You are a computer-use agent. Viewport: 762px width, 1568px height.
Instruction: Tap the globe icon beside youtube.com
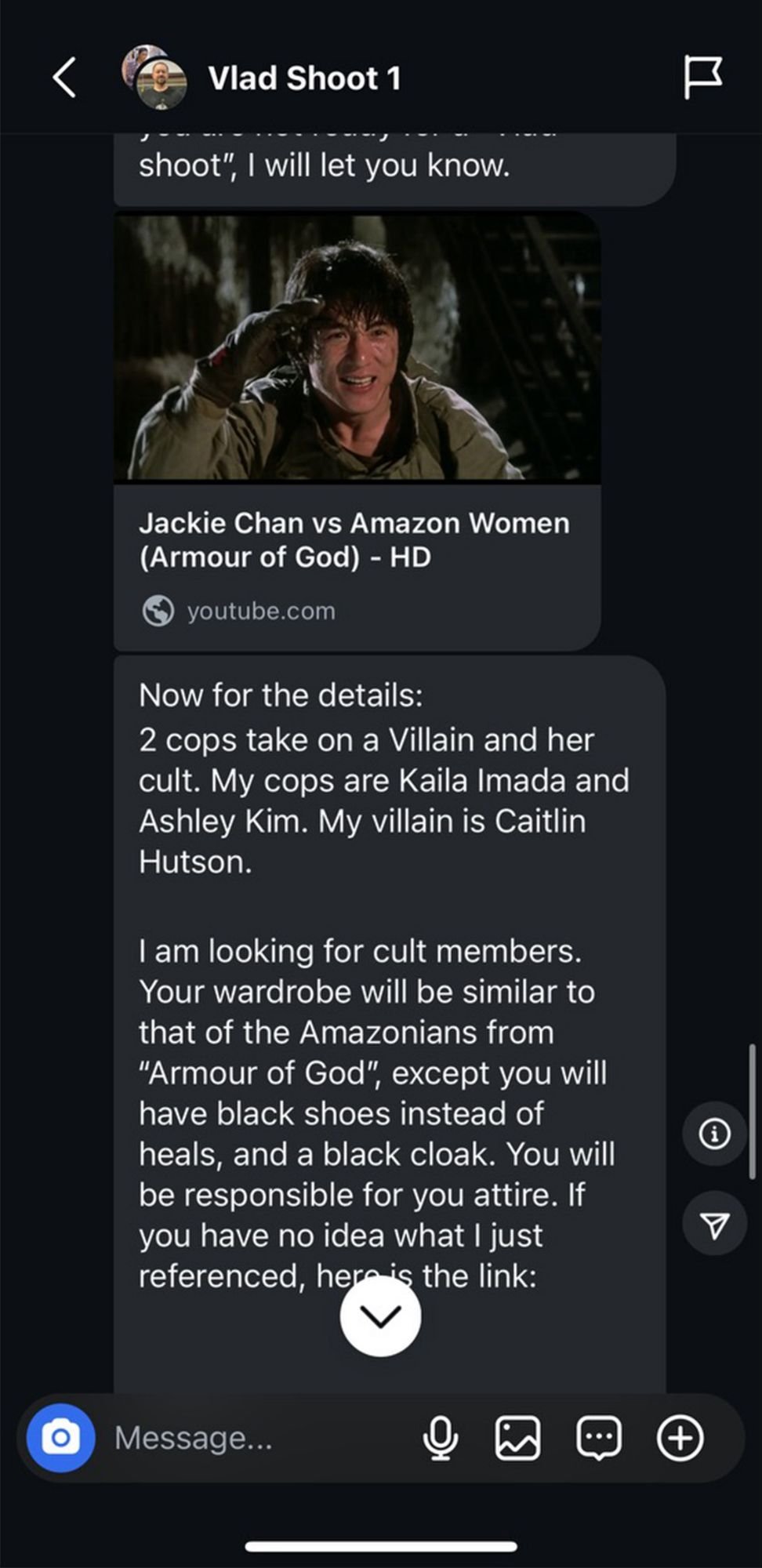point(158,611)
